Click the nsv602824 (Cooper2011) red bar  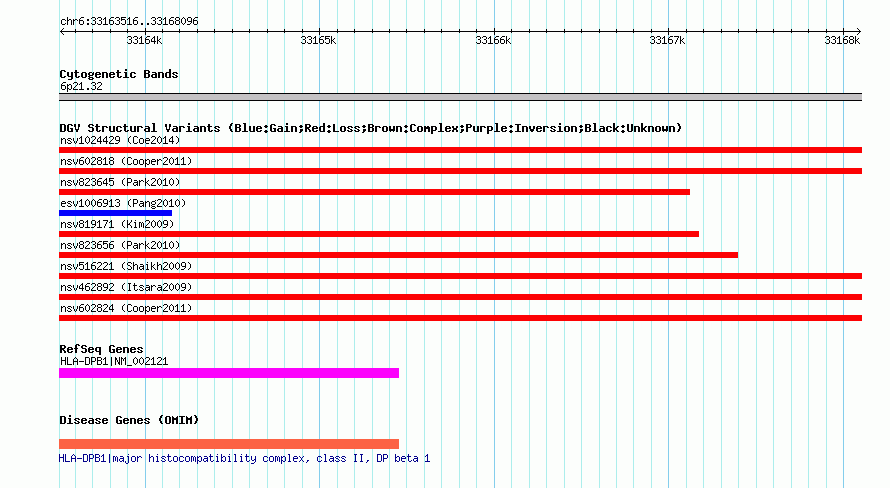pyautogui.click(x=460, y=318)
